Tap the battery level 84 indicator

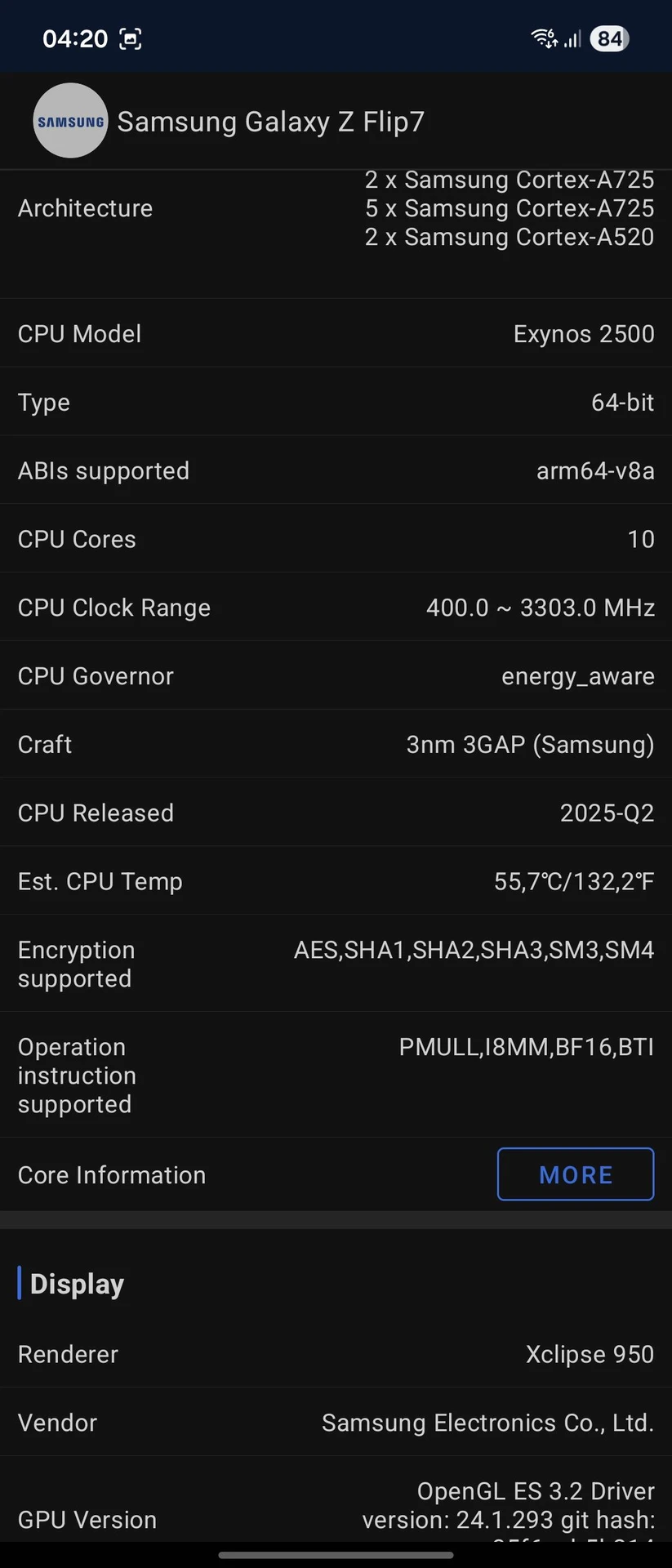coord(609,38)
